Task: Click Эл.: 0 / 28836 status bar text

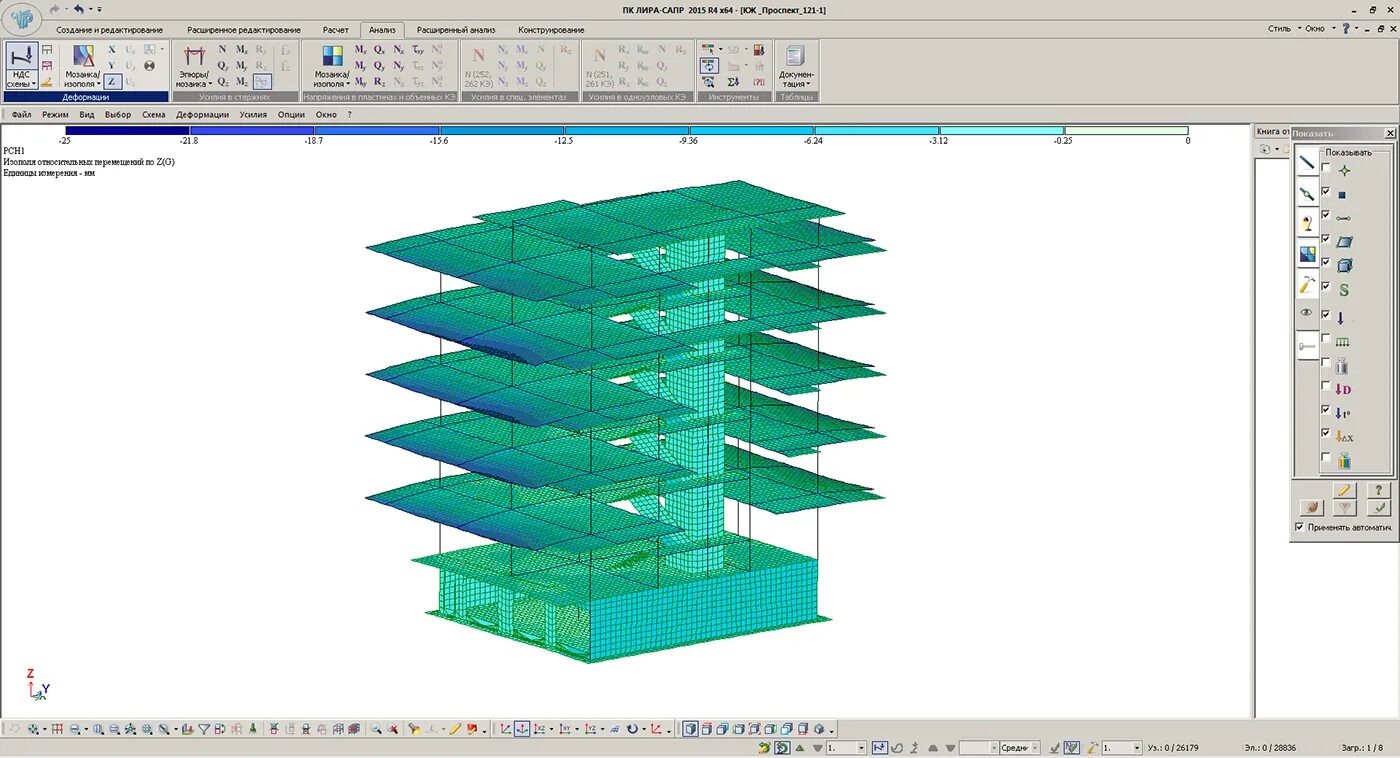Action: 1270,748
